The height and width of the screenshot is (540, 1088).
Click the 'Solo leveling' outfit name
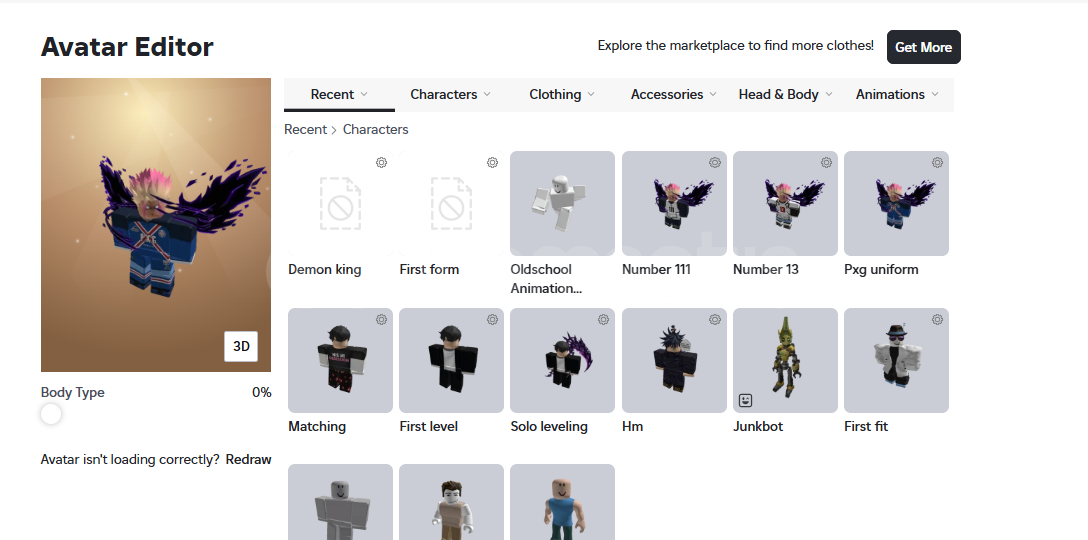549,427
